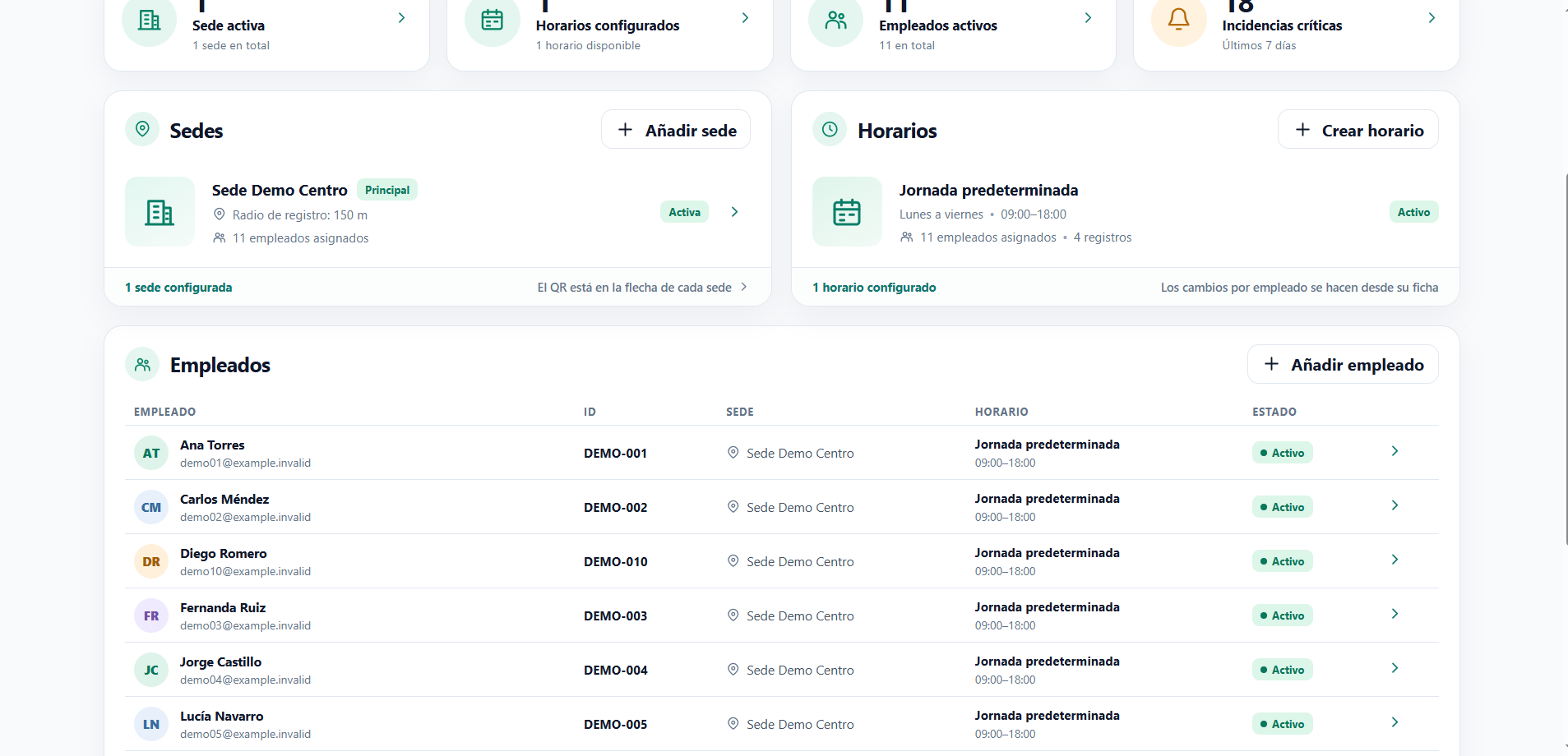
Task: Click the DR avatar for Diego Romero
Action: [x=151, y=561]
